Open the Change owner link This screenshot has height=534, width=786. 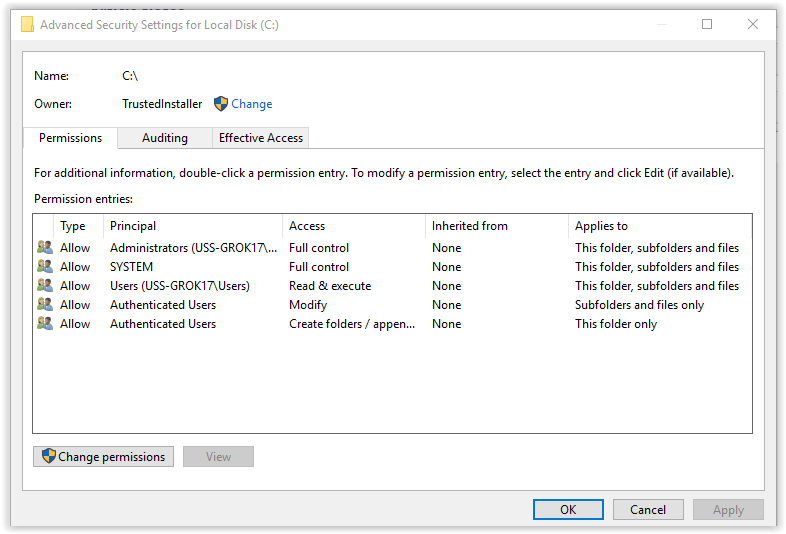point(252,104)
